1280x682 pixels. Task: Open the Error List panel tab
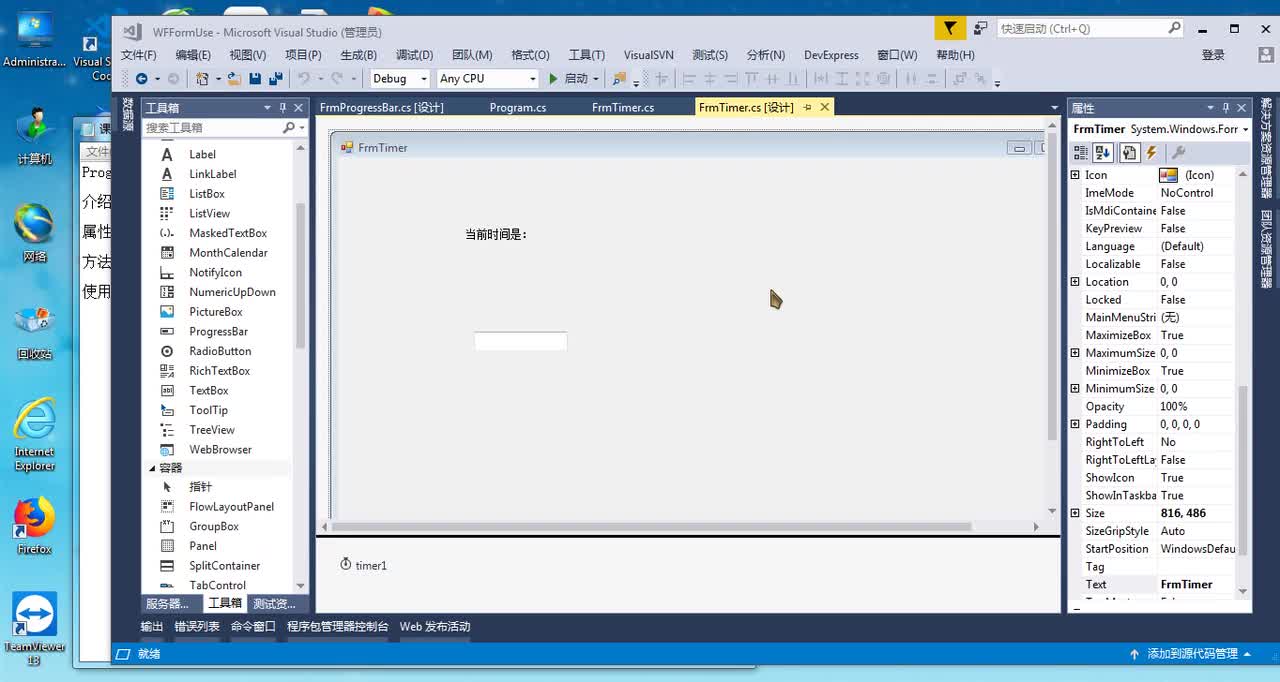197,627
